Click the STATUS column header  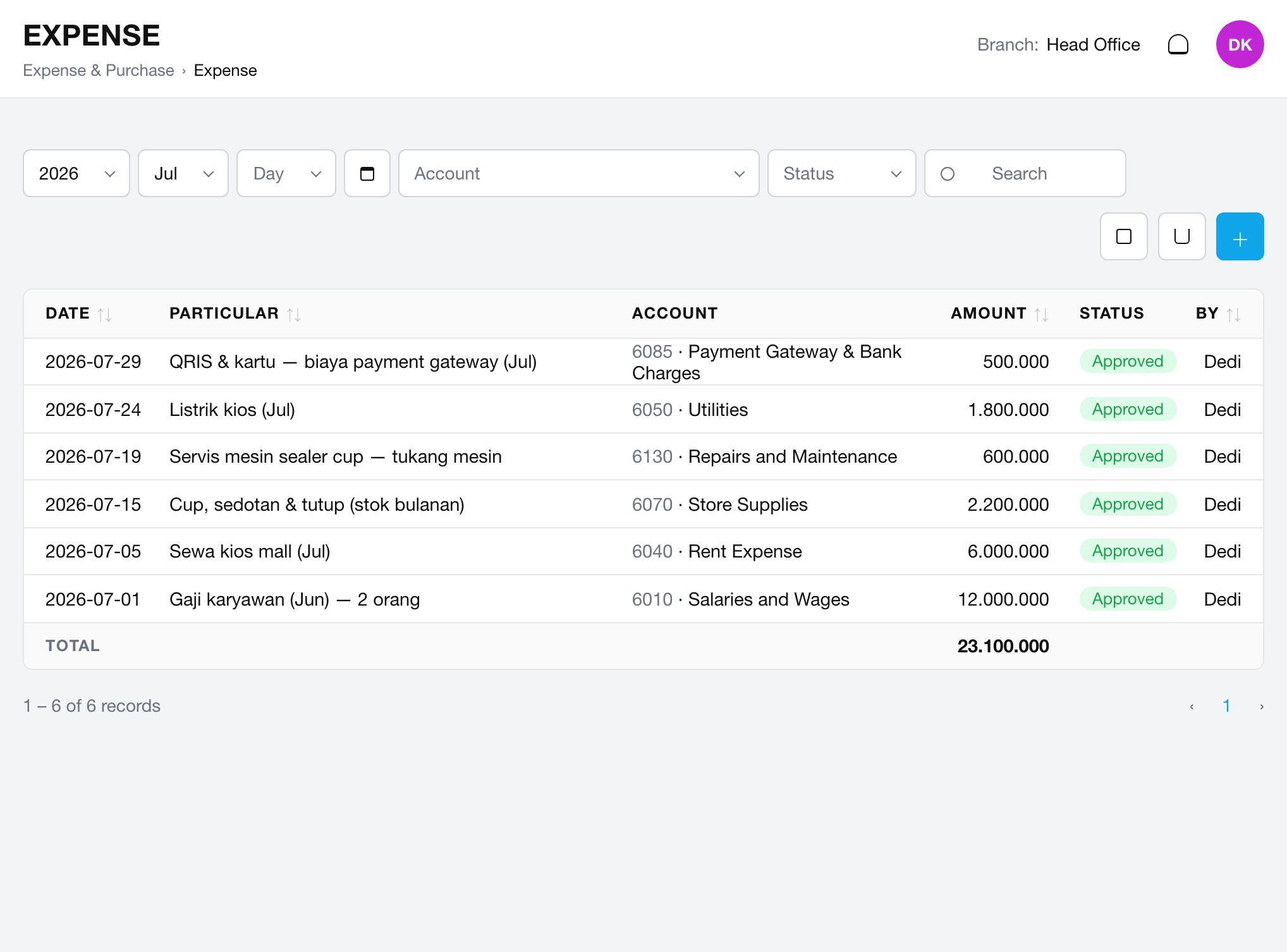[x=1111, y=314]
